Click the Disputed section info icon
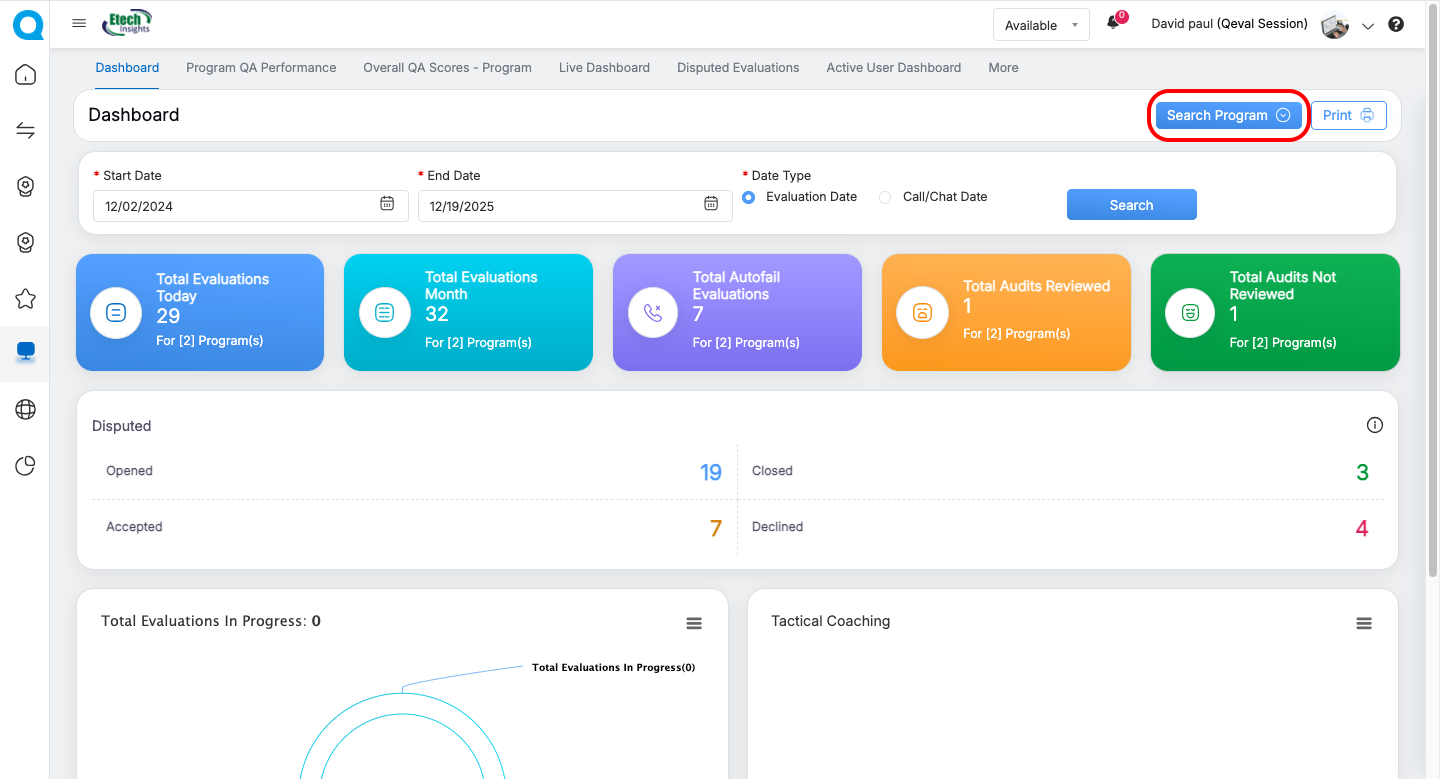The height and width of the screenshot is (779, 1440). click(x=1374, y=425)
